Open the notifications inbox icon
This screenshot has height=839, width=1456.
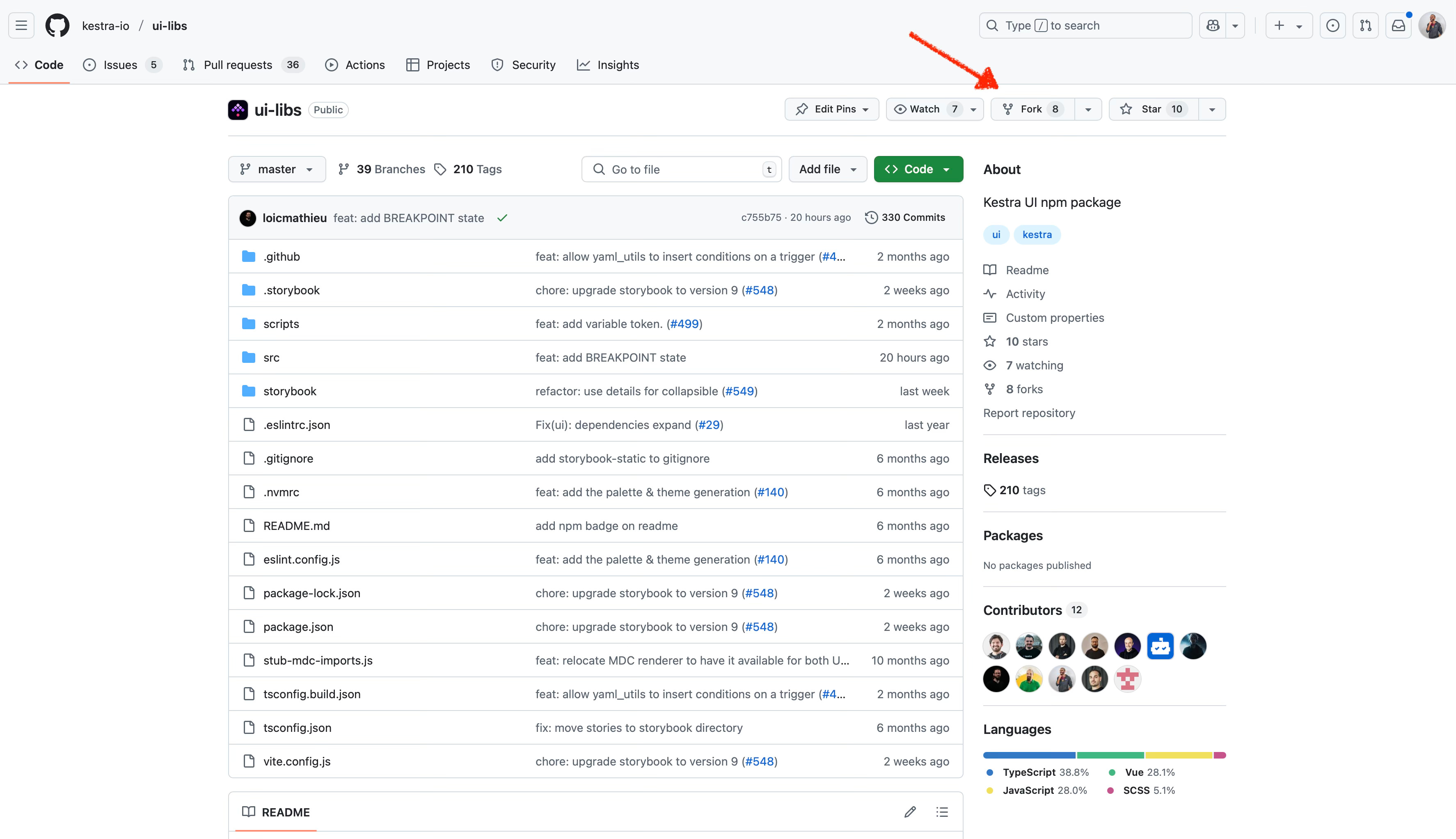(1399, 25)
